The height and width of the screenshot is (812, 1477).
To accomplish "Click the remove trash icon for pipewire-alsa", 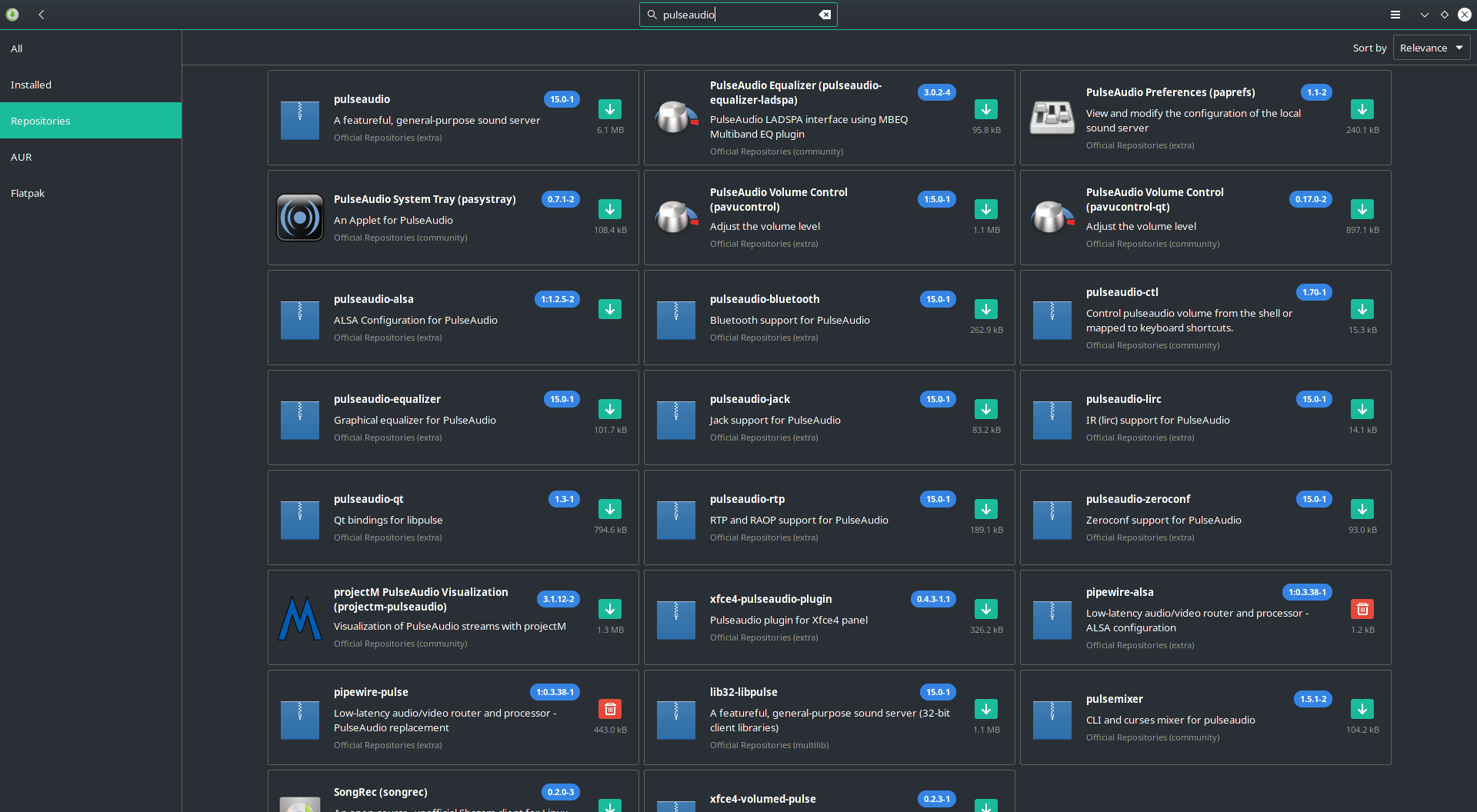I will (x=1362, y=609).
